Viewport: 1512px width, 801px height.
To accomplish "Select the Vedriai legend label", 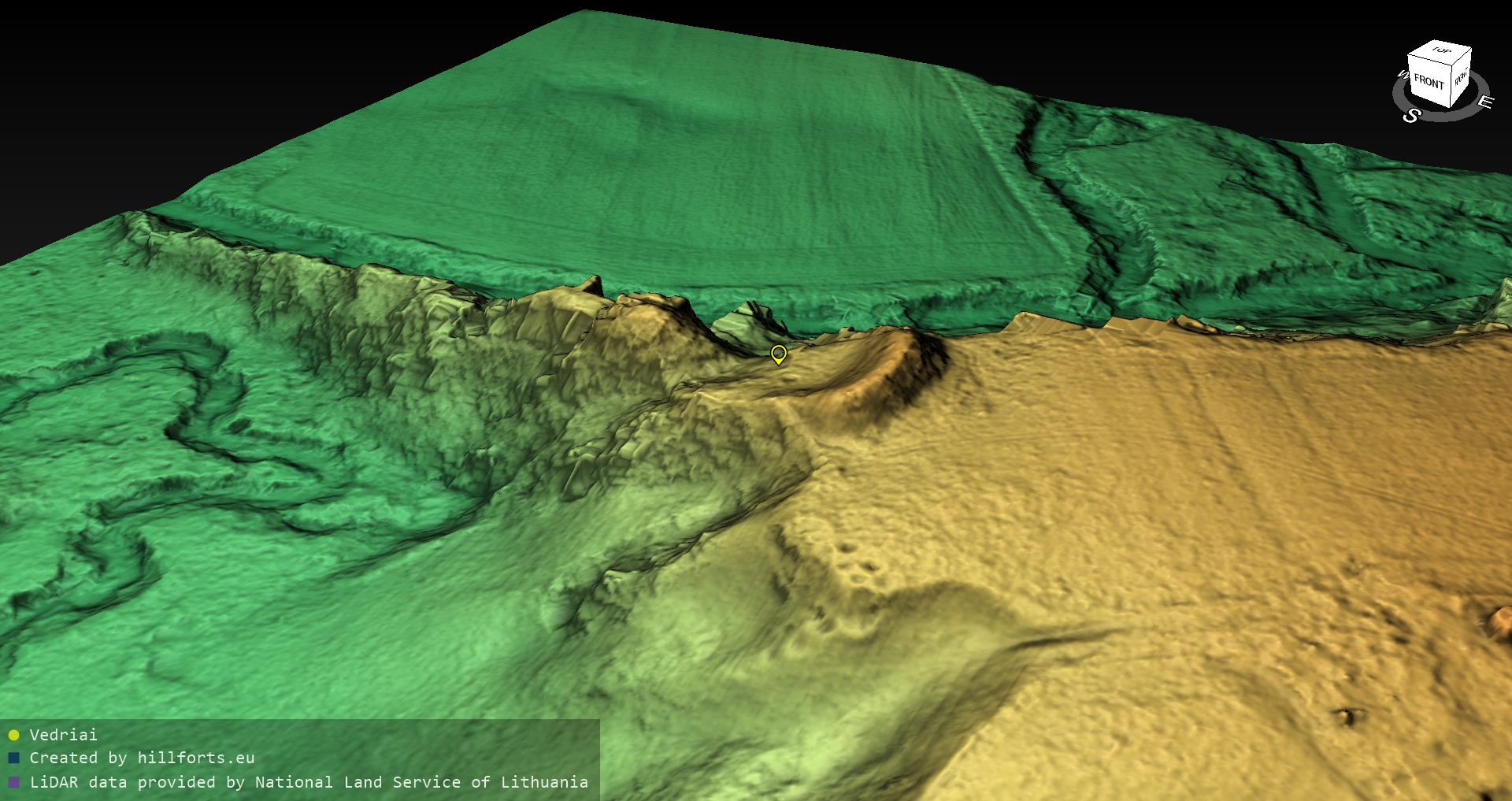I will pos(63,735).
